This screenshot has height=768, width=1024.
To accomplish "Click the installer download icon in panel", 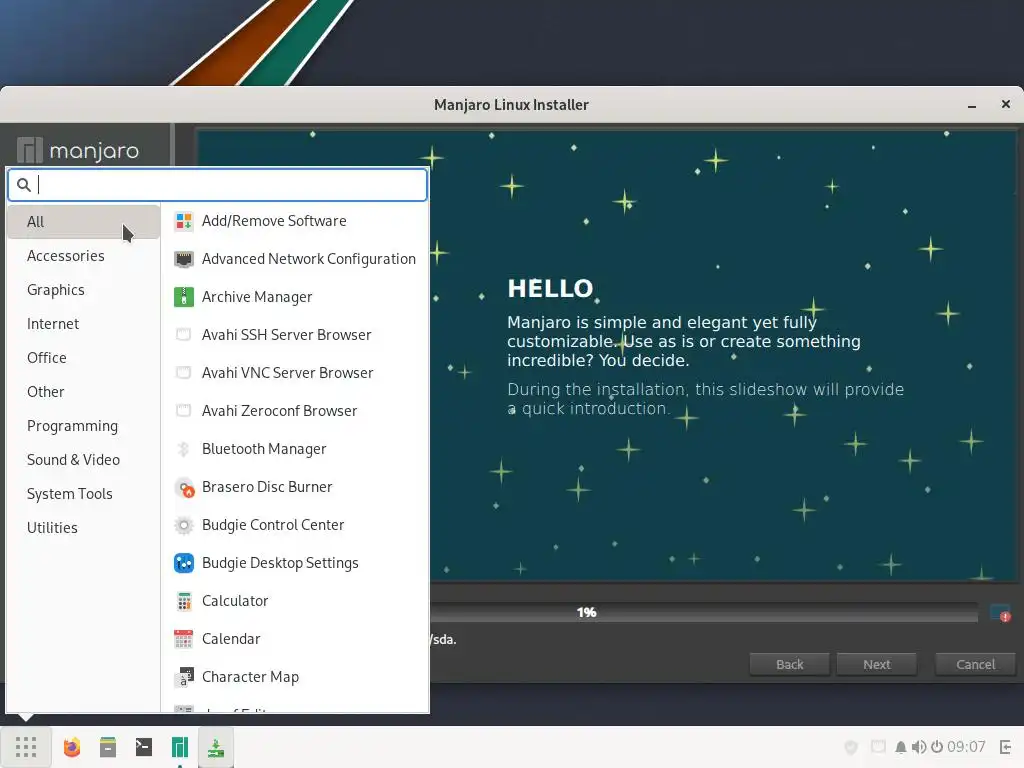I will click(x=216, y=747).
